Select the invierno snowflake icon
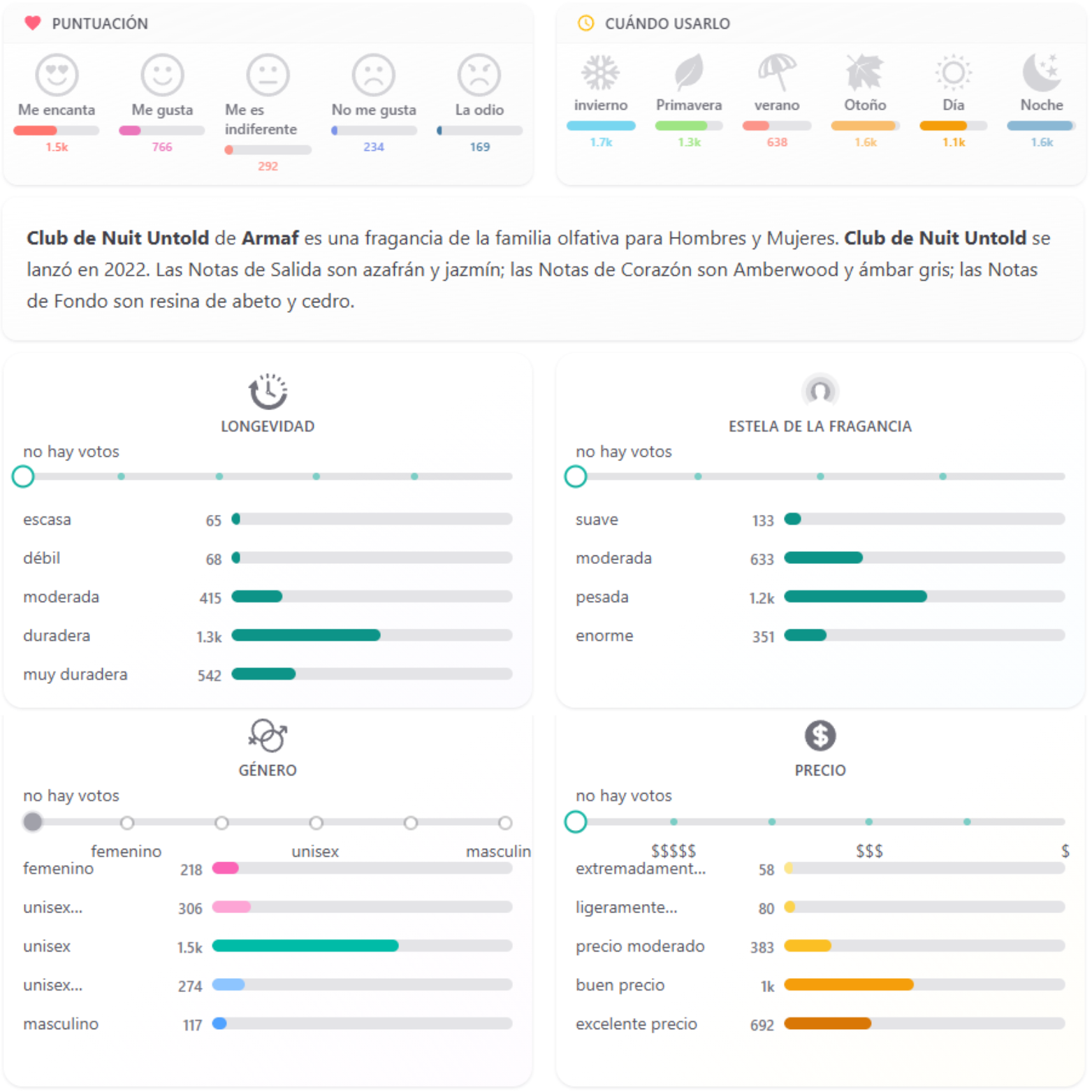Image resolution: width=1092 pixels, height=1092 pixels. (x=600, y=73)
